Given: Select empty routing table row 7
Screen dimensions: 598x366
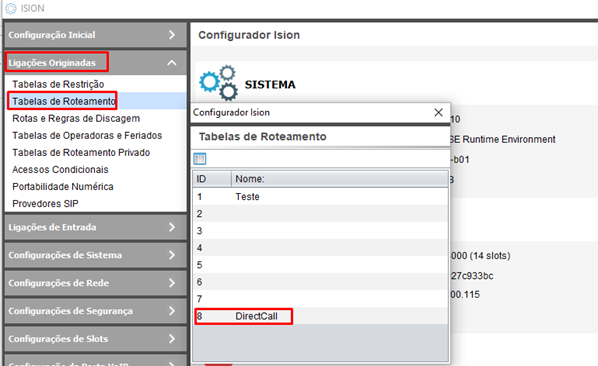Looking at the screenshot, I should coord(320,299).
